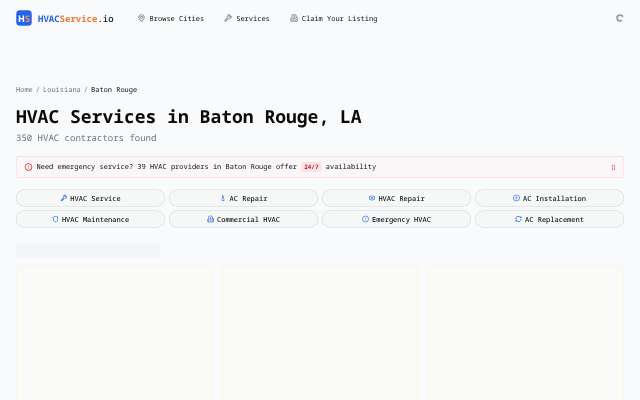Select the AC Repair filter

(x=243, y=198)
